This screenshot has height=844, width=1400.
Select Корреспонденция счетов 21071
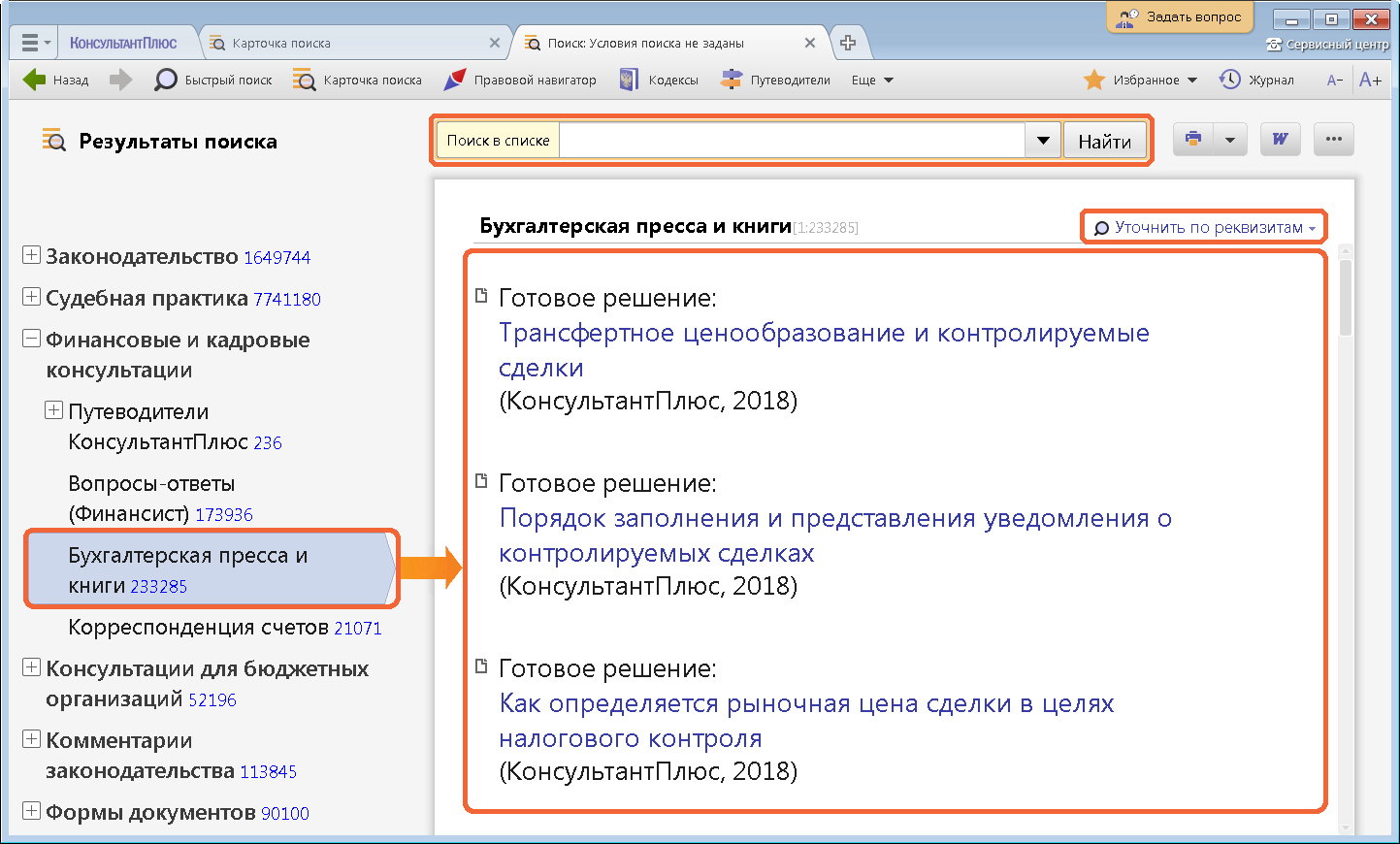(225, 628)
